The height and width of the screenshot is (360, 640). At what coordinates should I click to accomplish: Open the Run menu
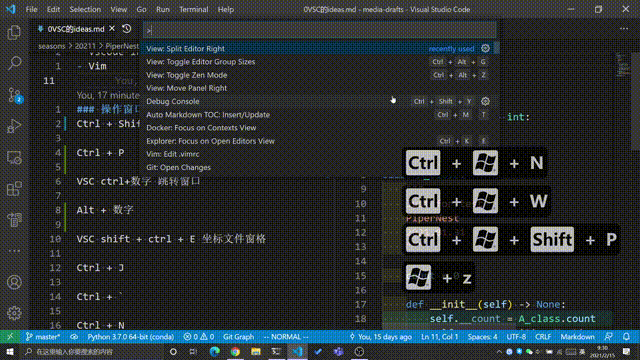pos(162,9)
